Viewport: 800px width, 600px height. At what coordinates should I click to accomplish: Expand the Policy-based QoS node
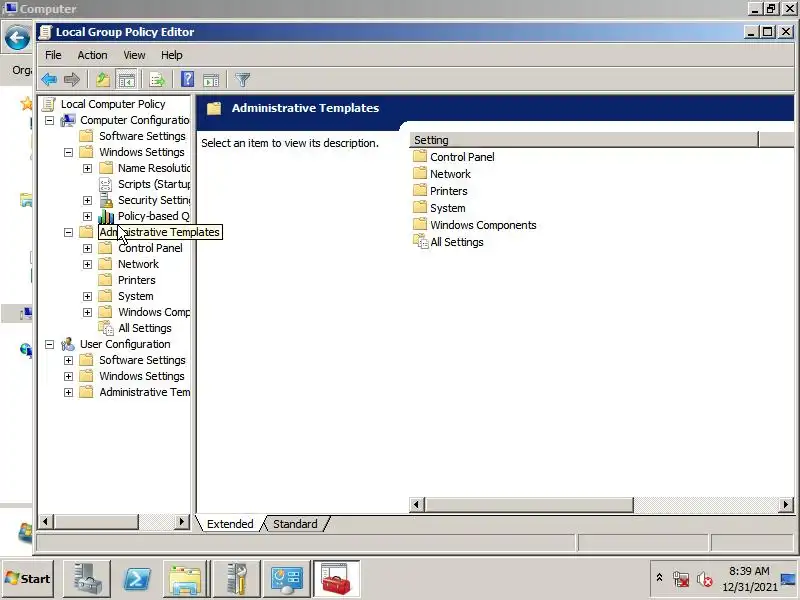(87, 216)
